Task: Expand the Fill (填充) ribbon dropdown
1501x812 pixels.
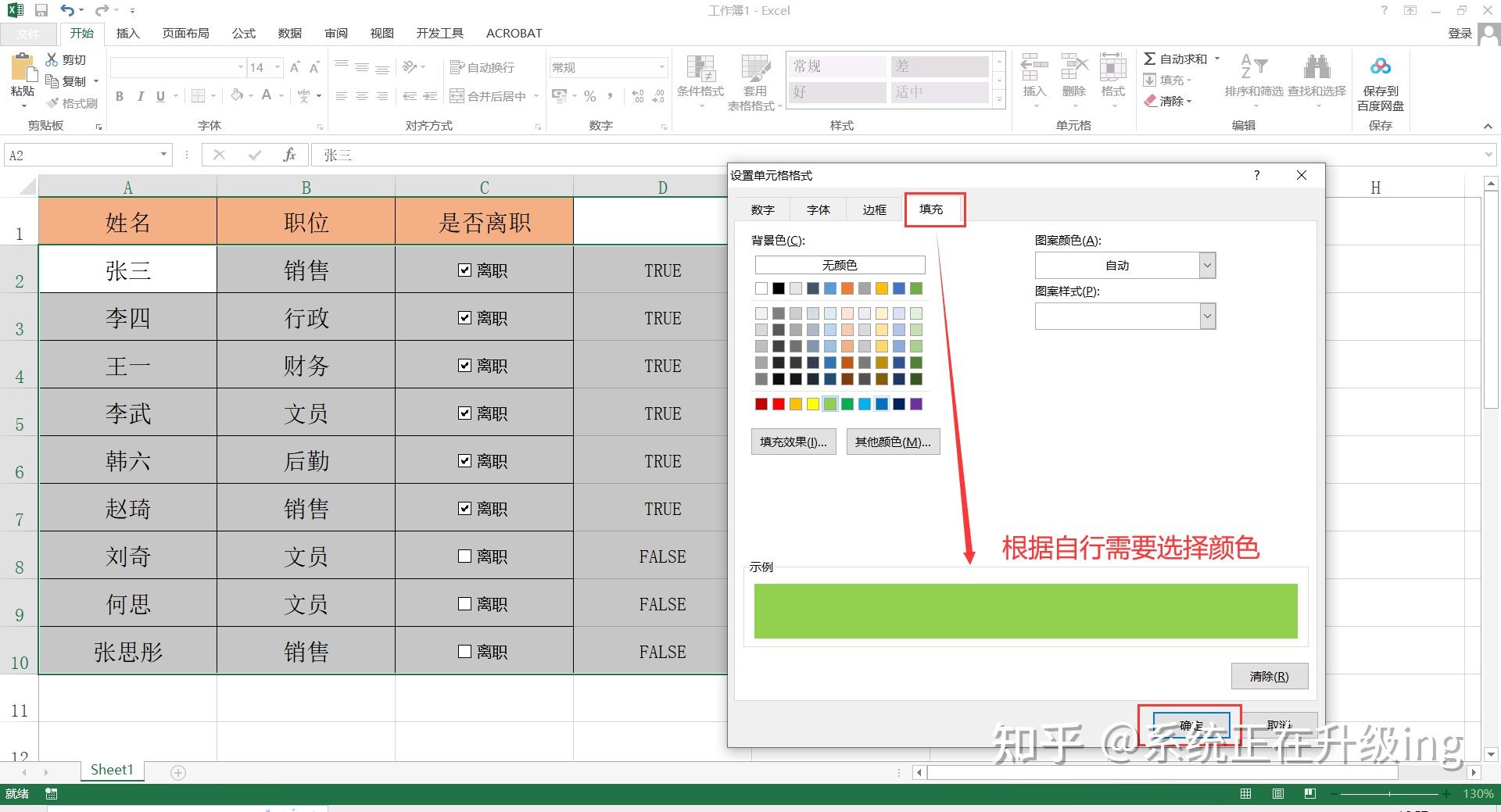Action: (1188, 80)
